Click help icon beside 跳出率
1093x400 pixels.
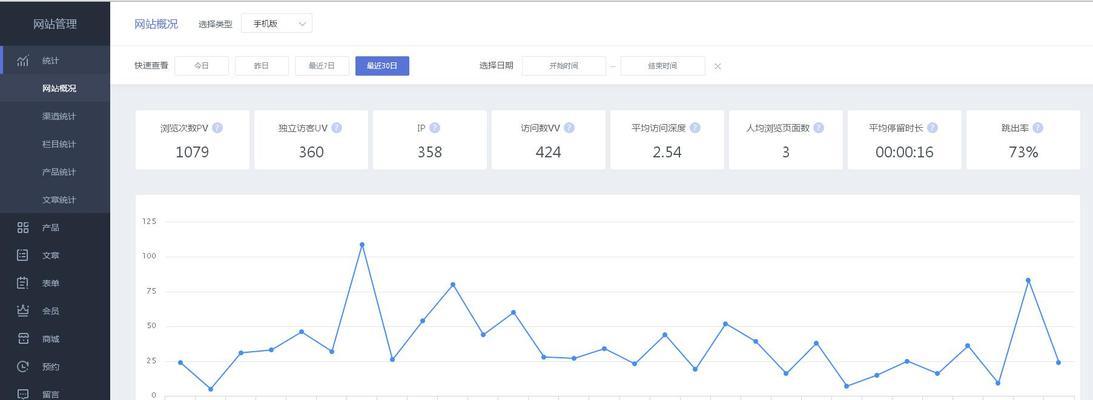pyautogui.click(x=1038, y=128)
